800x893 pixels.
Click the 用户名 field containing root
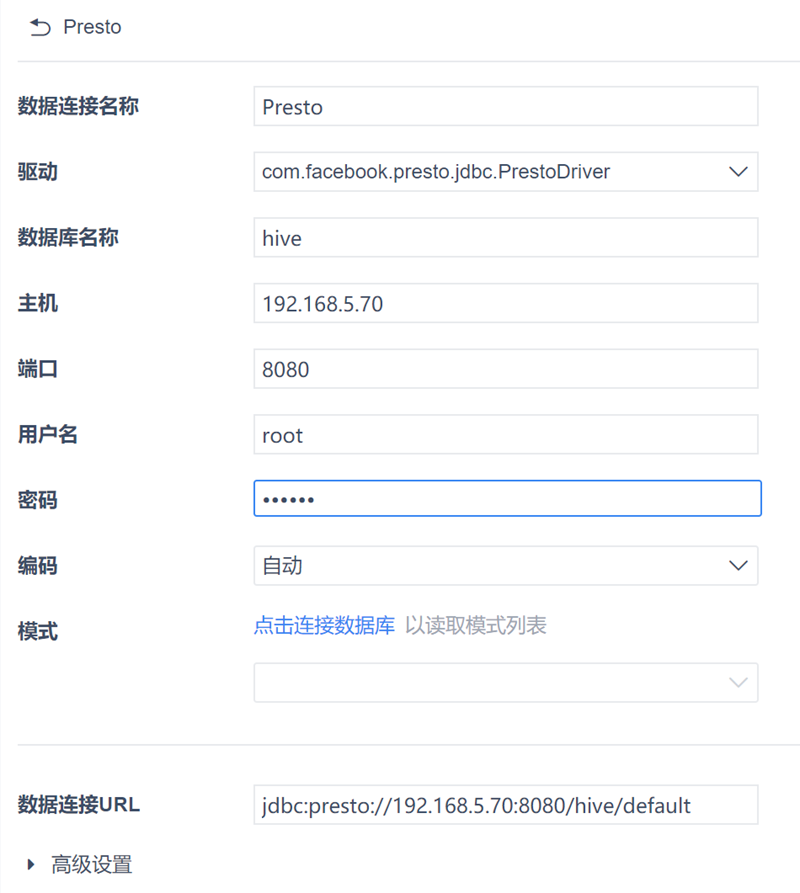(x=505, y=435)
